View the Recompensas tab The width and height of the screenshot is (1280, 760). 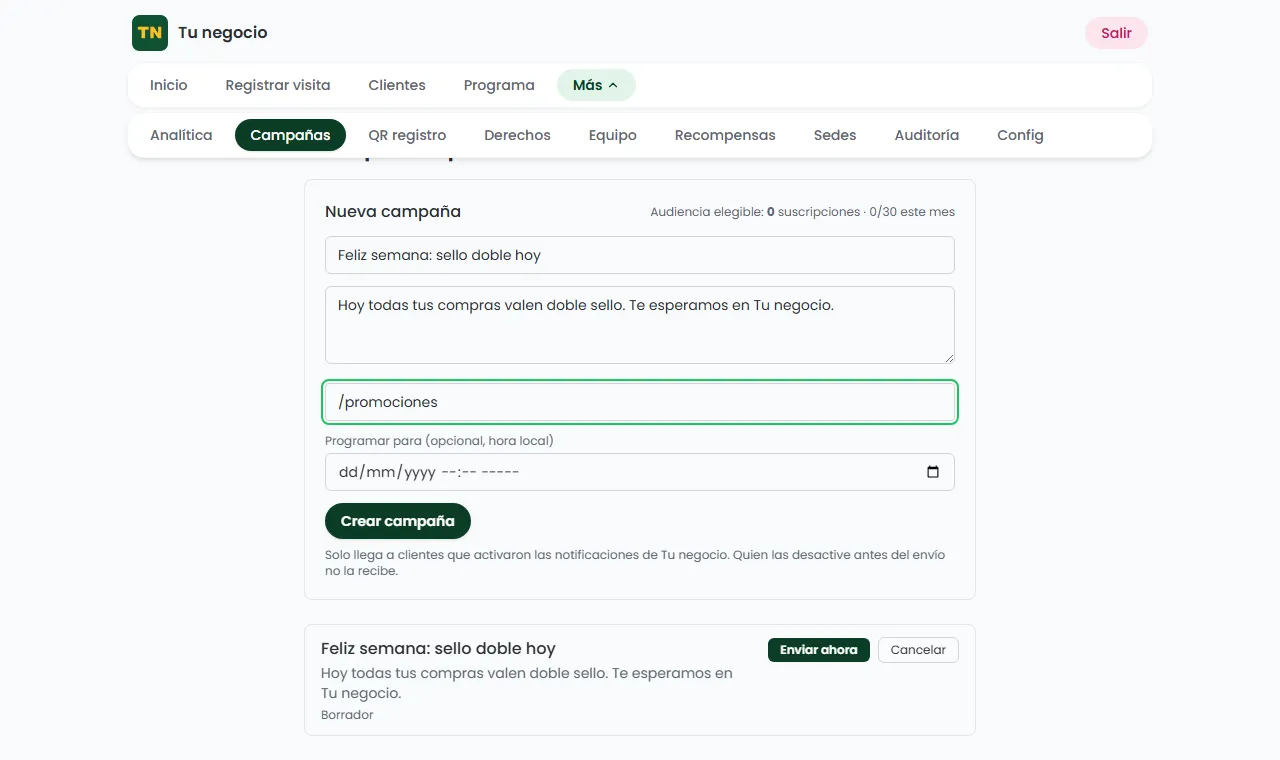(x=725, y=135)
